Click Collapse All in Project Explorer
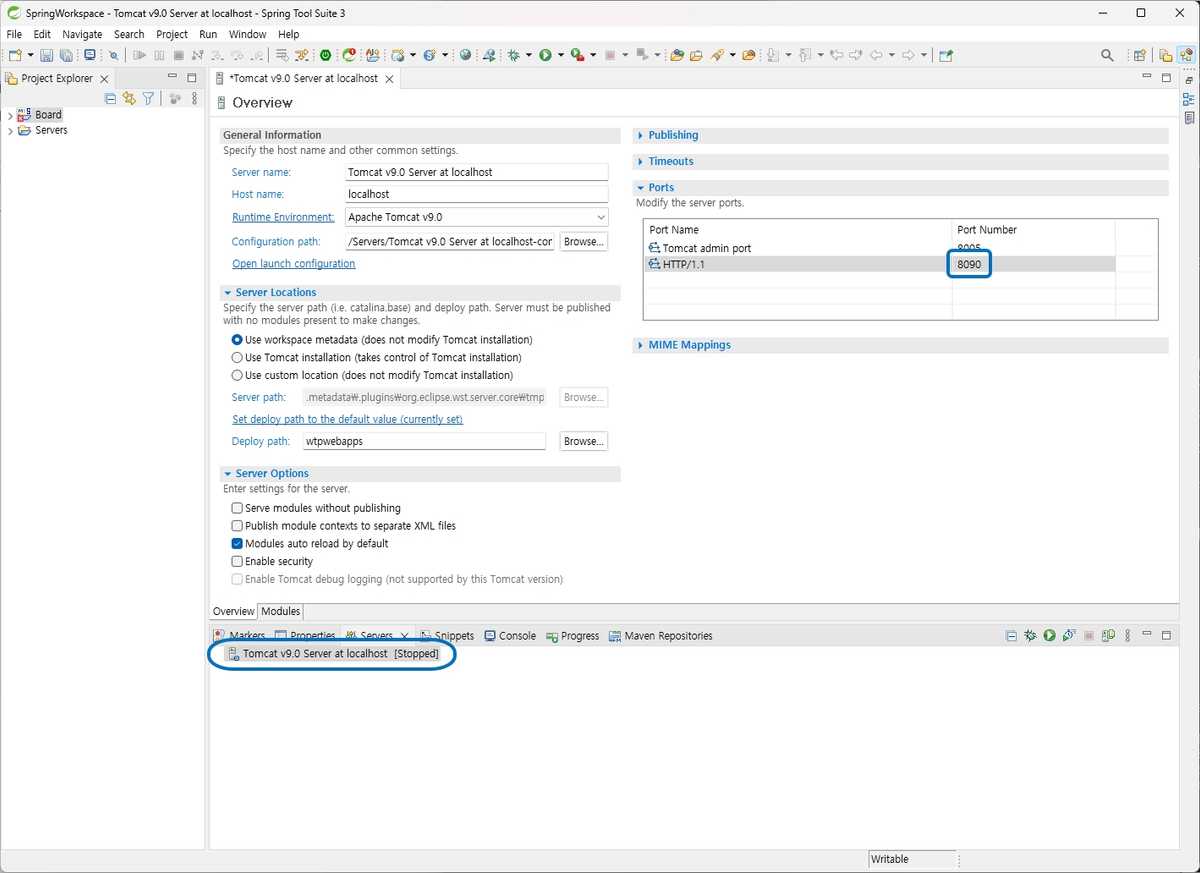This screenshot has height=873, width=1200. point(111,98)
